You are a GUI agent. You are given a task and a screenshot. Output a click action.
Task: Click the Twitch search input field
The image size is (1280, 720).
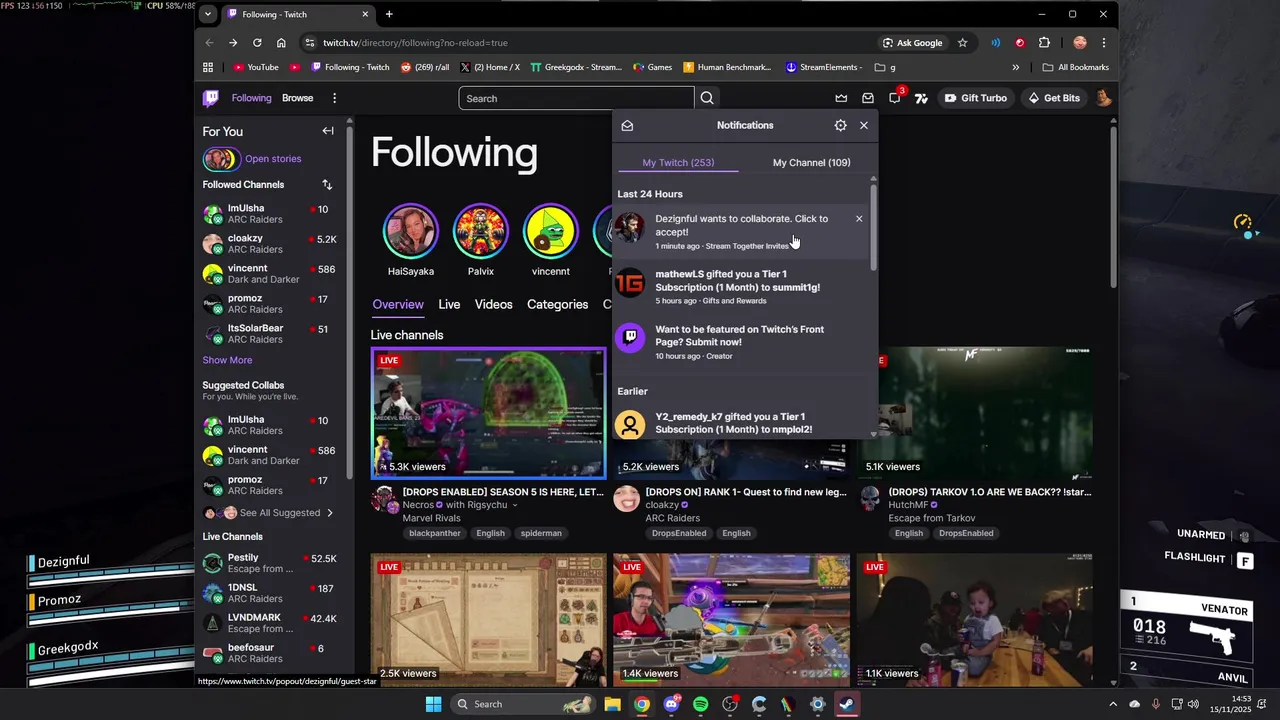click(x=576, y=98)
